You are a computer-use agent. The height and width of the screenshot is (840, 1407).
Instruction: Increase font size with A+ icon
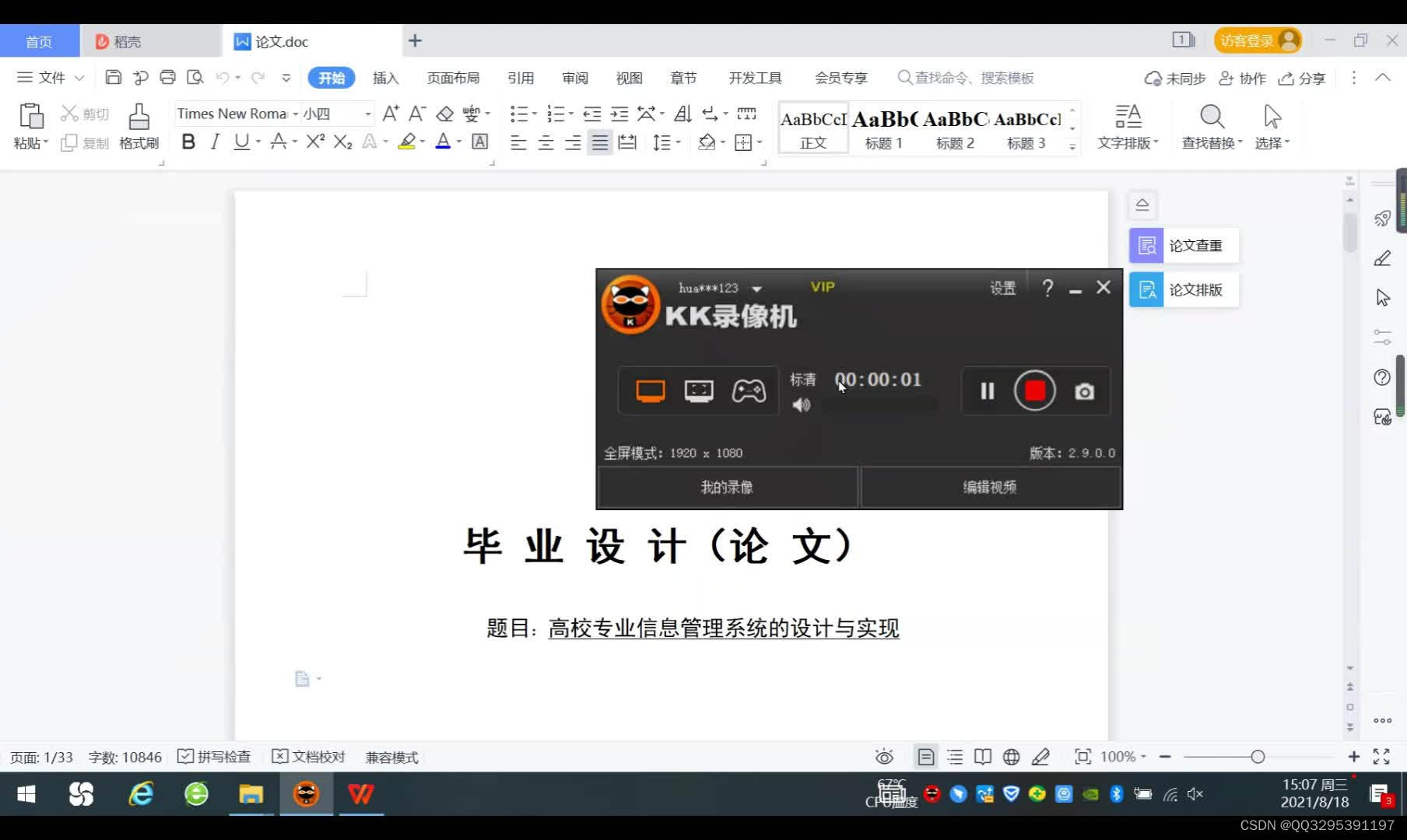391,114
